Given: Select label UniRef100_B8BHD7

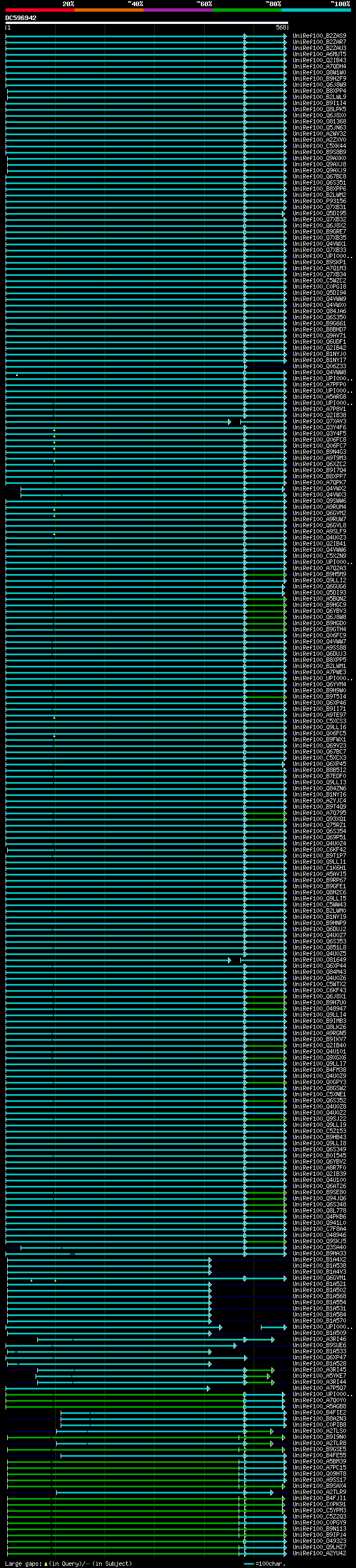Looking at the screenshot, I should (319, 330).
